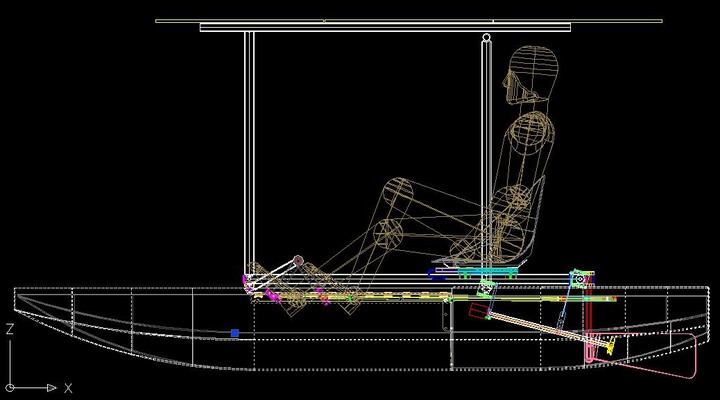The width and height of the screenshot is (720, 400).
Task: Select the red rectangle at shaft's upper end
Action: (x=478, y=312)
